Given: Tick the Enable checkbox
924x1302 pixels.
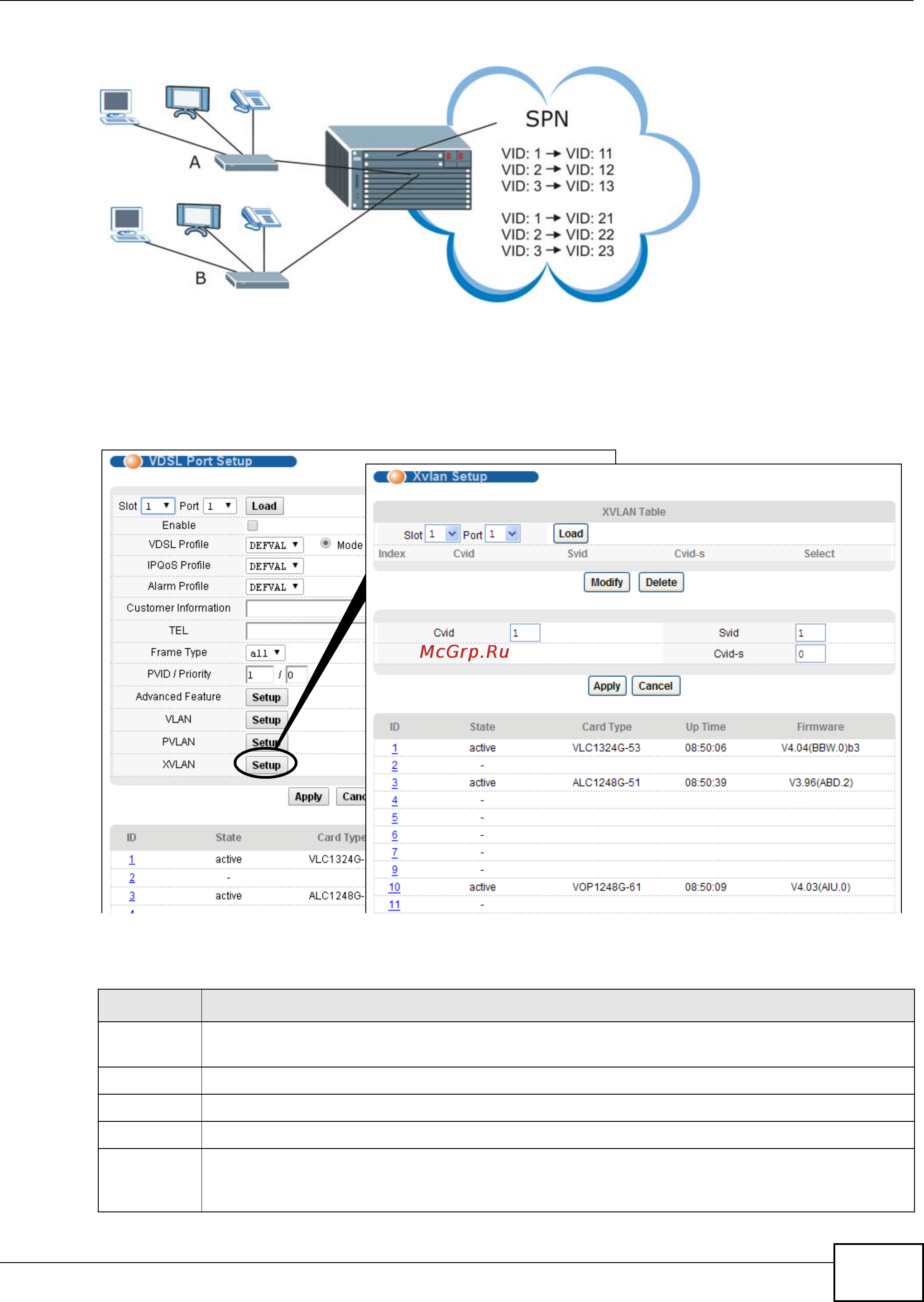Looking at the screenshot, I should point(253,525).
